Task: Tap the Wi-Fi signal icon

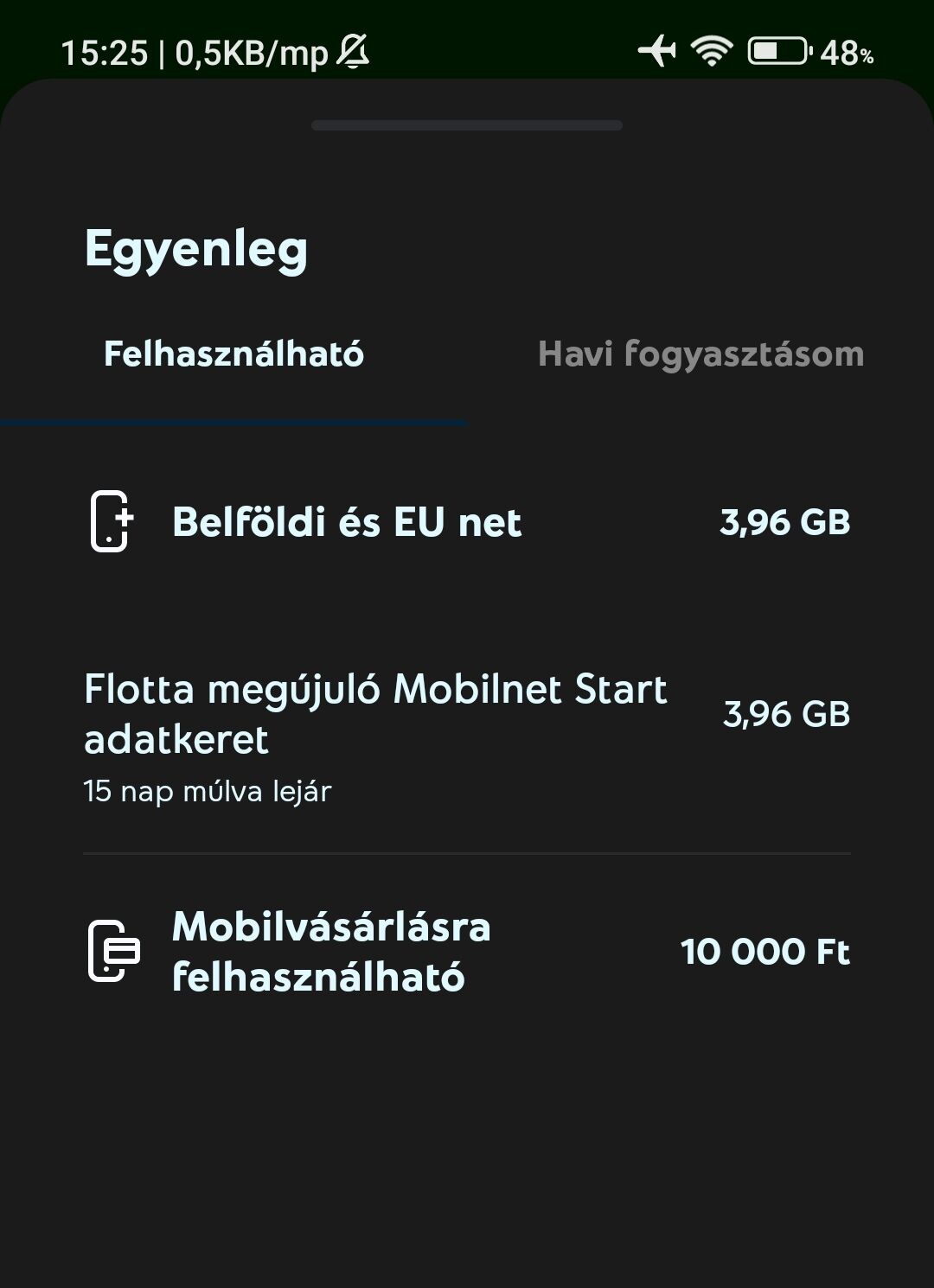Action: 712,51
